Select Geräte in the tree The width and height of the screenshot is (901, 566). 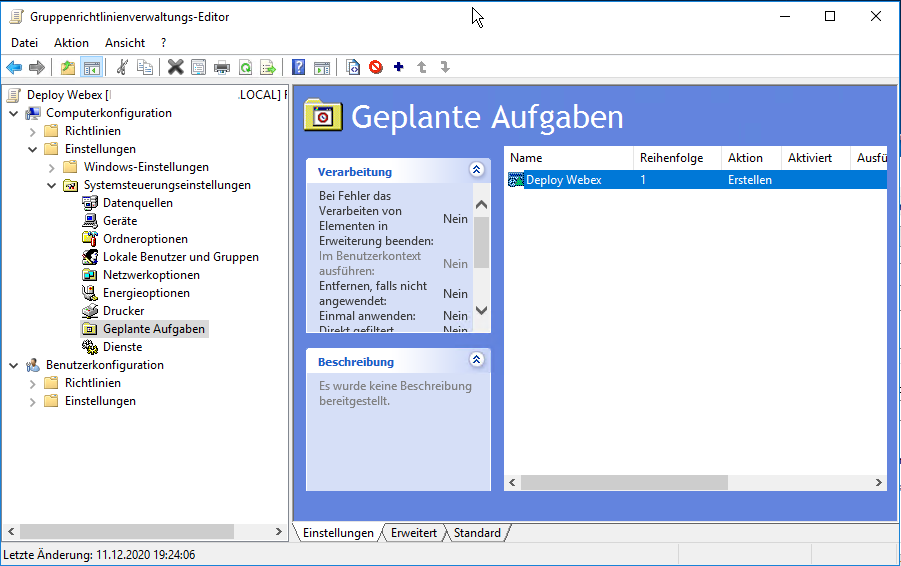[x=120, y=221]
